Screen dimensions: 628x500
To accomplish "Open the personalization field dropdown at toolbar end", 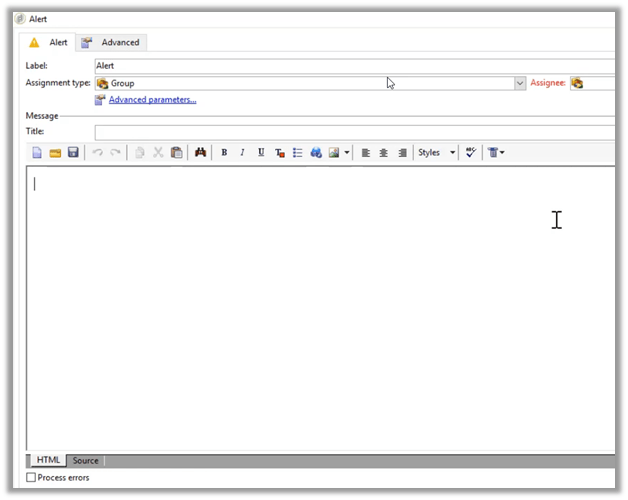I will pos(496,153).
